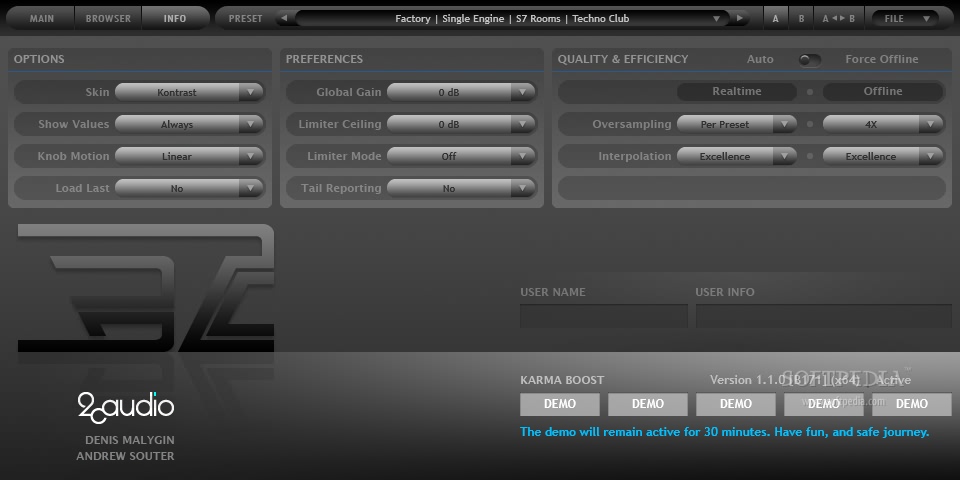
Task: Open the Offline Interpolation dropdown
Action: tap(883, 156)
